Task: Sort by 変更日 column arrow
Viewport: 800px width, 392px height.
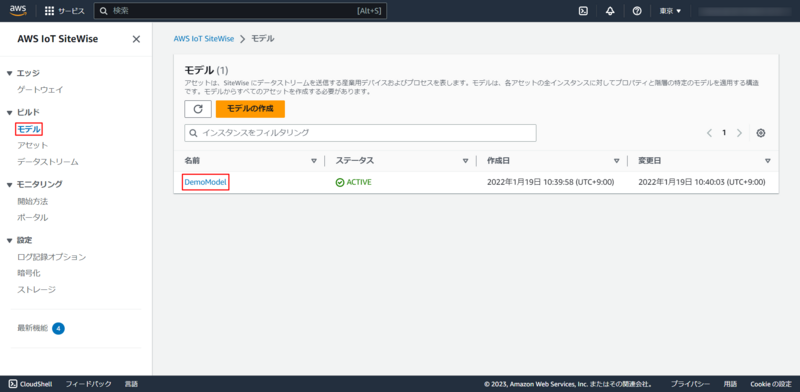Action: [767, 161]
